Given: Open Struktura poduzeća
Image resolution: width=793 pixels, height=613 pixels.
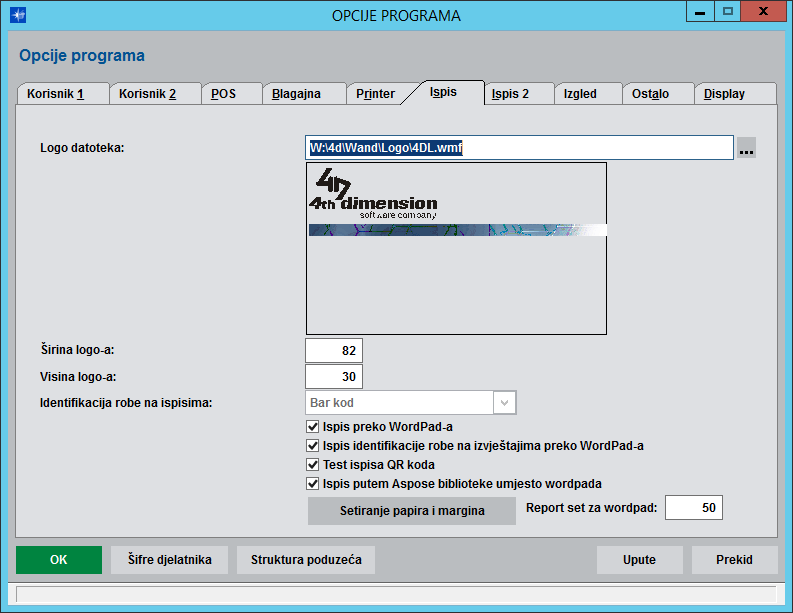Looking at the screenshot, I should point(306,560).
